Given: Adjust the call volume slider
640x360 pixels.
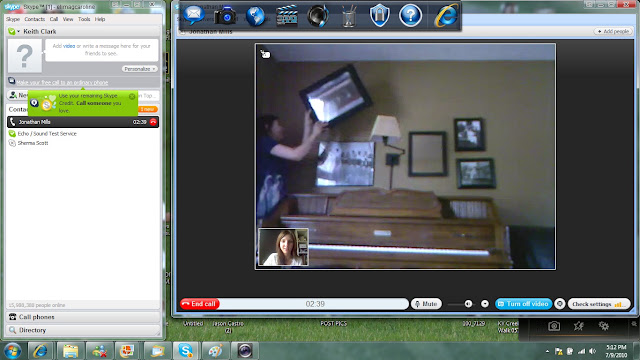Looking at the screenshot, I should (460, 304).
